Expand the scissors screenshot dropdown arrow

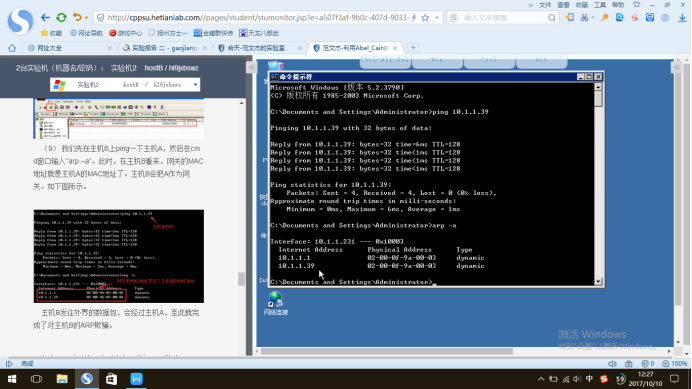[593, 18]
